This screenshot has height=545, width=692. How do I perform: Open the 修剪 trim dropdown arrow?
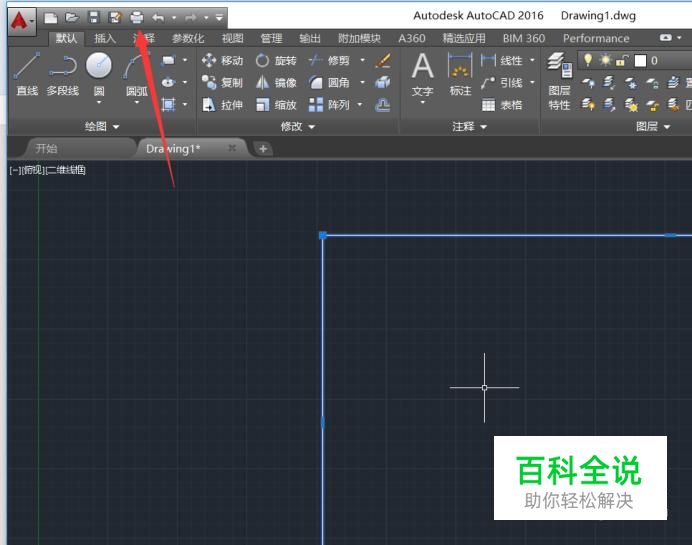pos(362,60)
